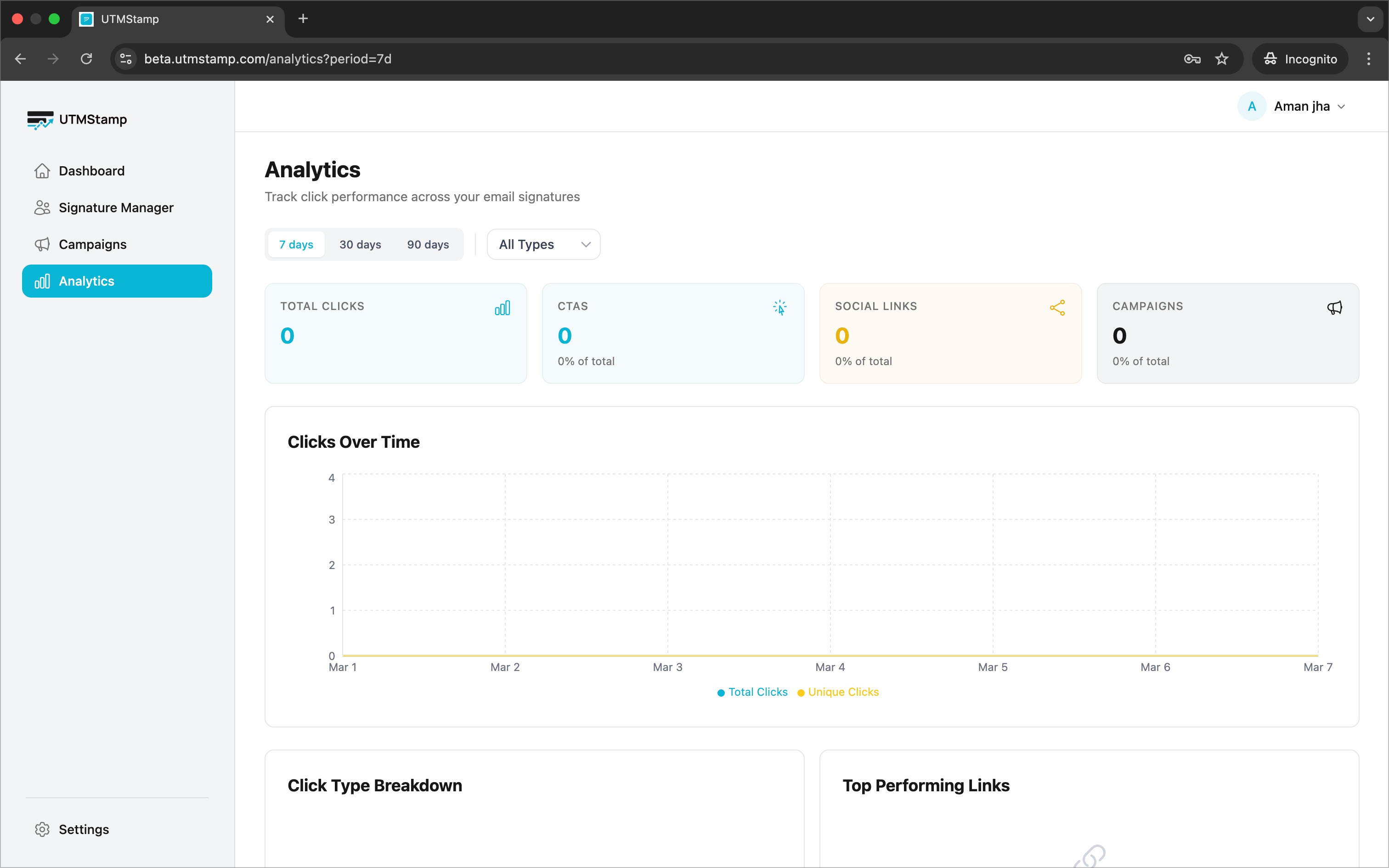Click the megaphone icon on Campaigns card
Image resolution: width=1389 pixels, height=868 pixels.
point(1334,308)
